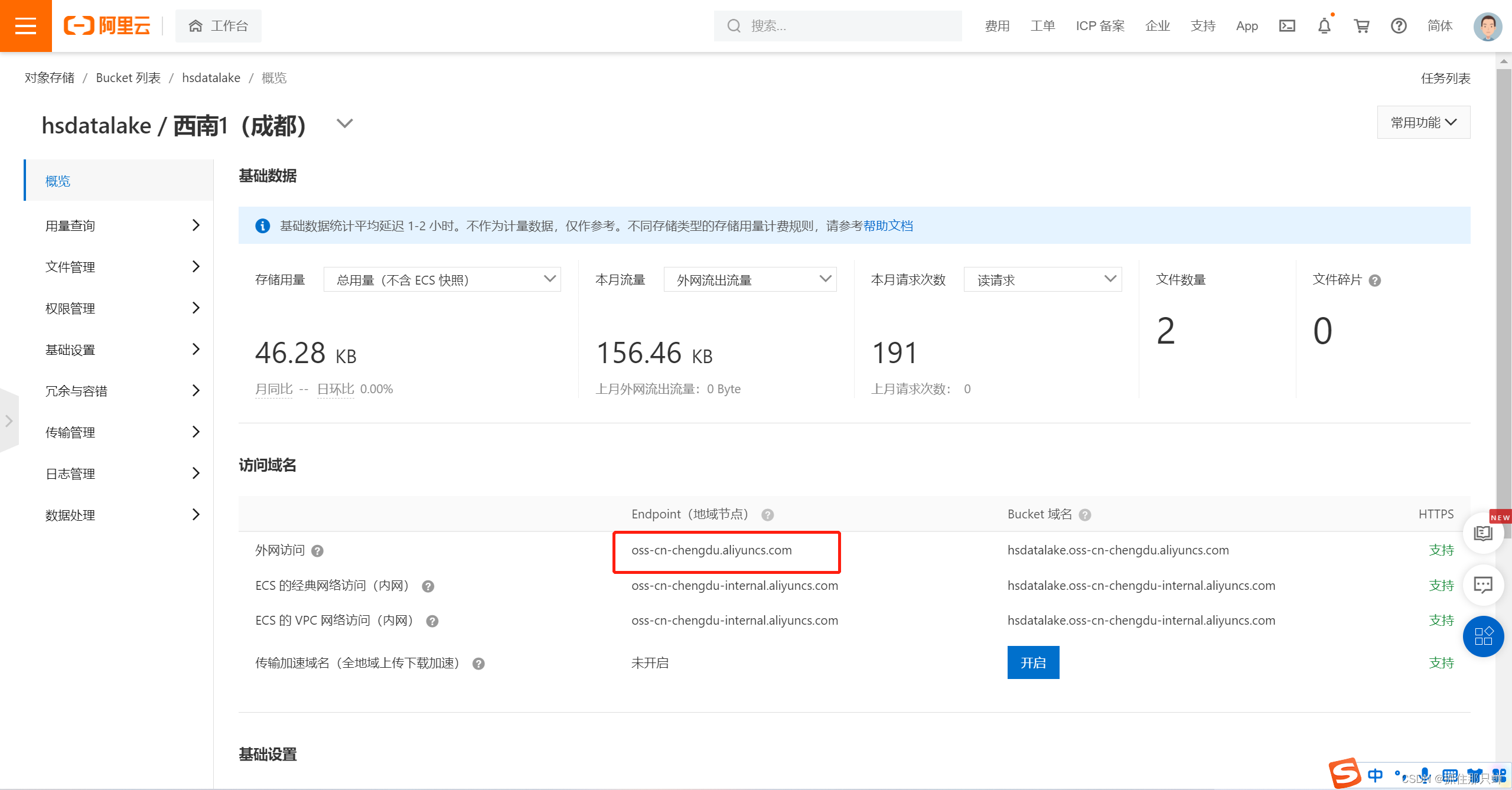Expand 文件管理 in sidebar
The width and height of the screenshot is (1512, 790).
click(119, 267)
